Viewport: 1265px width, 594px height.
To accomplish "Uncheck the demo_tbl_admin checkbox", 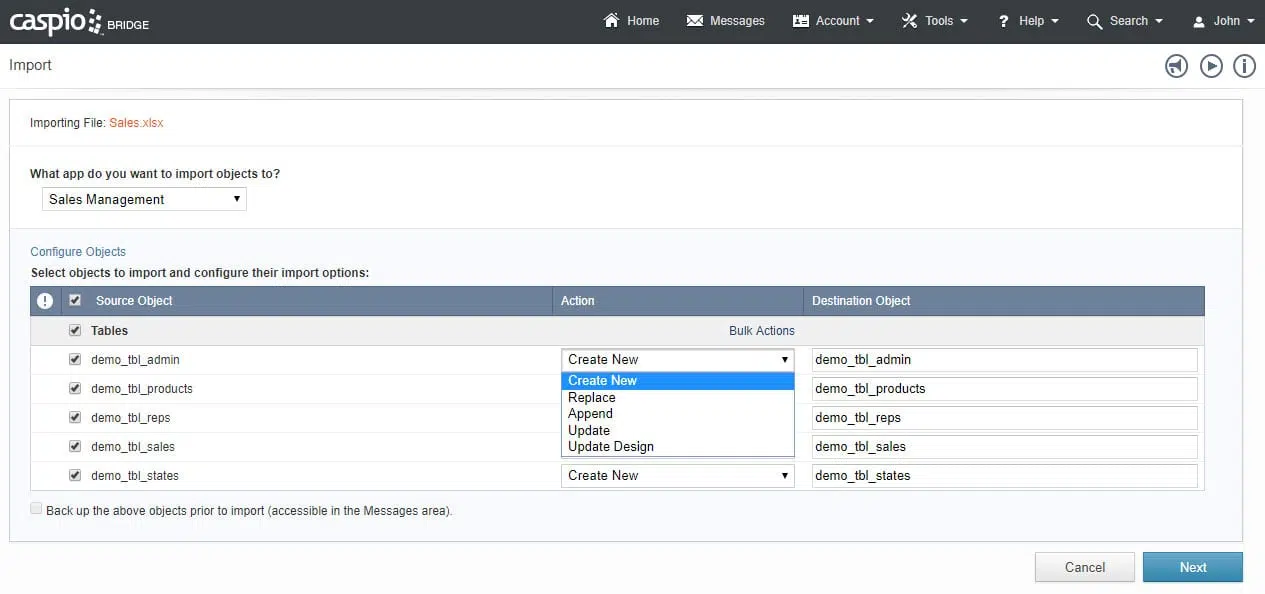I will [x=75, y=359].
